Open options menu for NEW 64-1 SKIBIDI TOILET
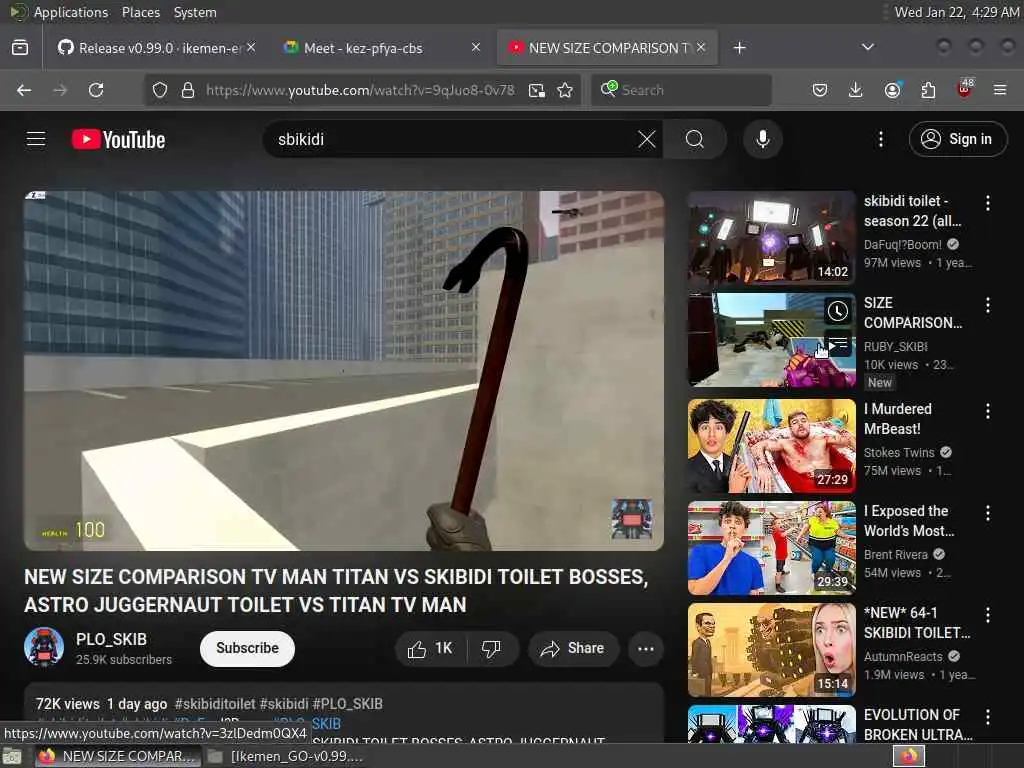The height and width of the screenshot is (768, 1024). [x=988, y=615]
